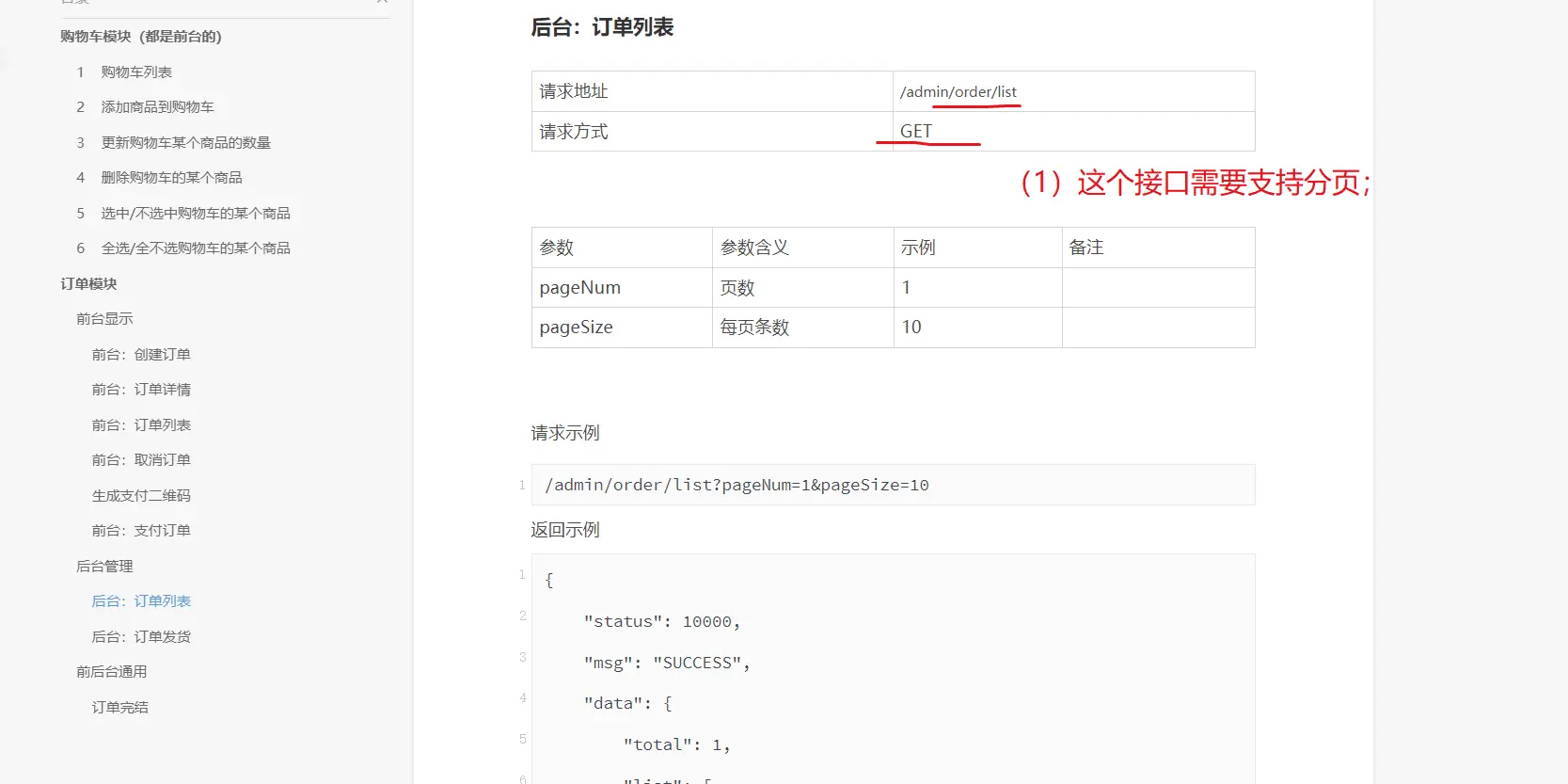Go to 更新购物车某个商品的数量 section

(x=185, y=143)
